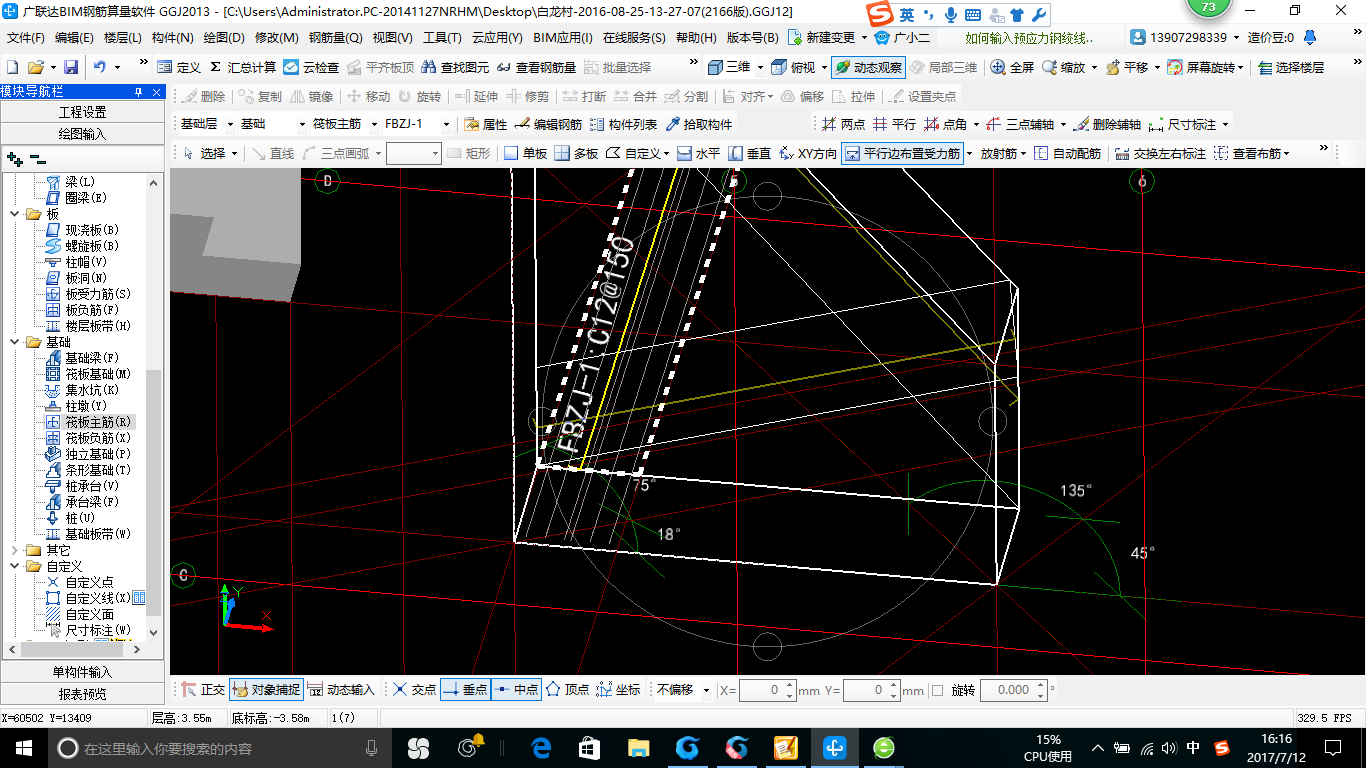
Task: Click the 工程设置 panel button
Action: (82, 112)
